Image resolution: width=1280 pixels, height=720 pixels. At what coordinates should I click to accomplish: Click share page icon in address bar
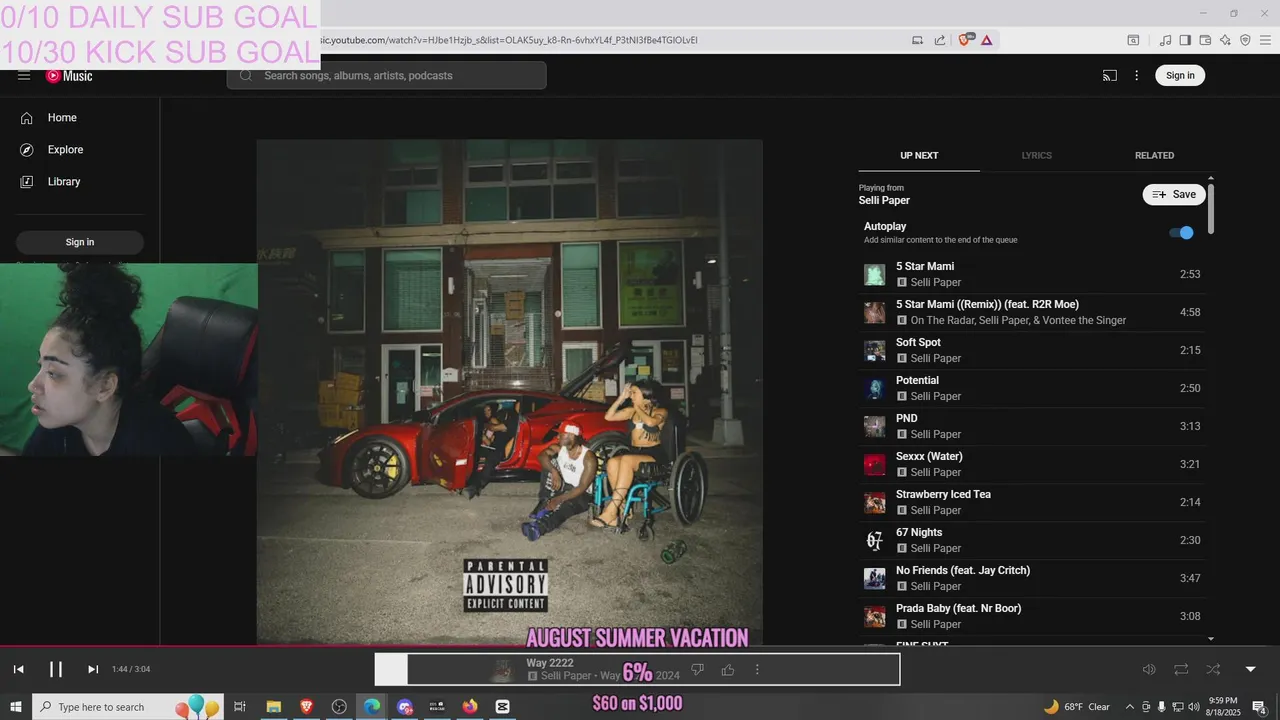(x=940, y=40)
